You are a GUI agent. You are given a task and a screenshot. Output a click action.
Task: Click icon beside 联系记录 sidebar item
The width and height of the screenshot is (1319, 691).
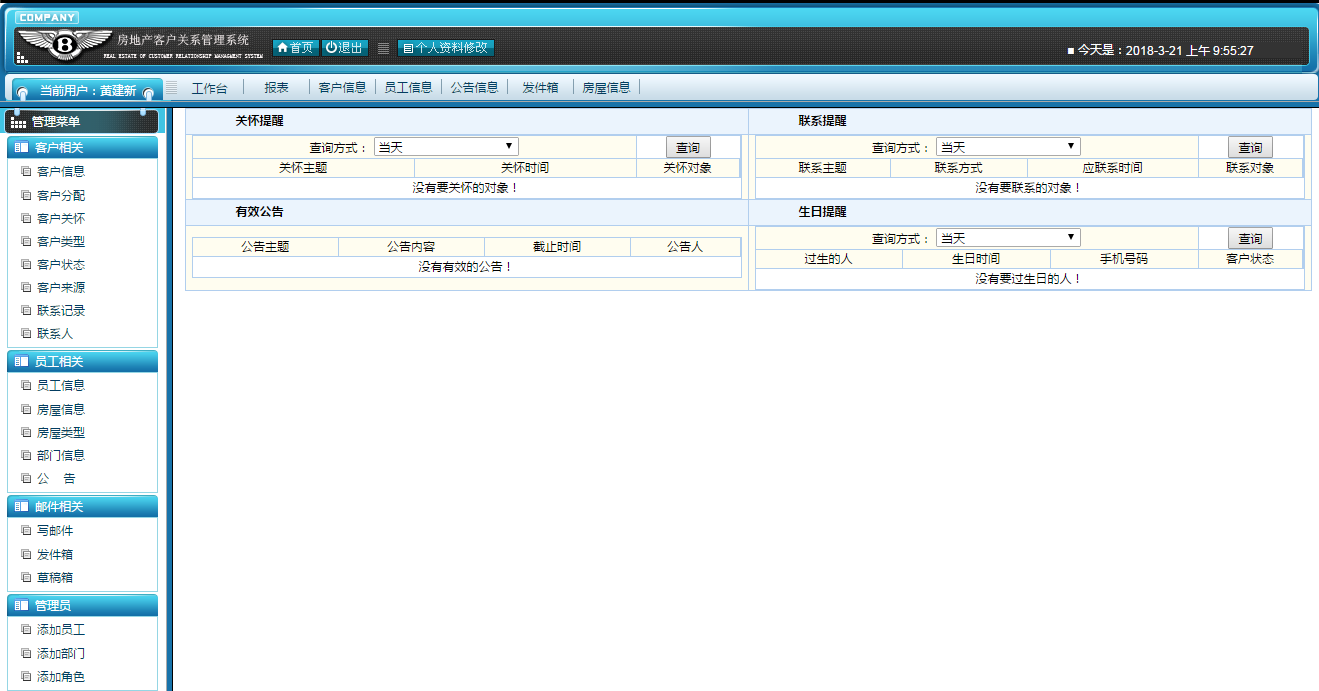tap(26, 311)
